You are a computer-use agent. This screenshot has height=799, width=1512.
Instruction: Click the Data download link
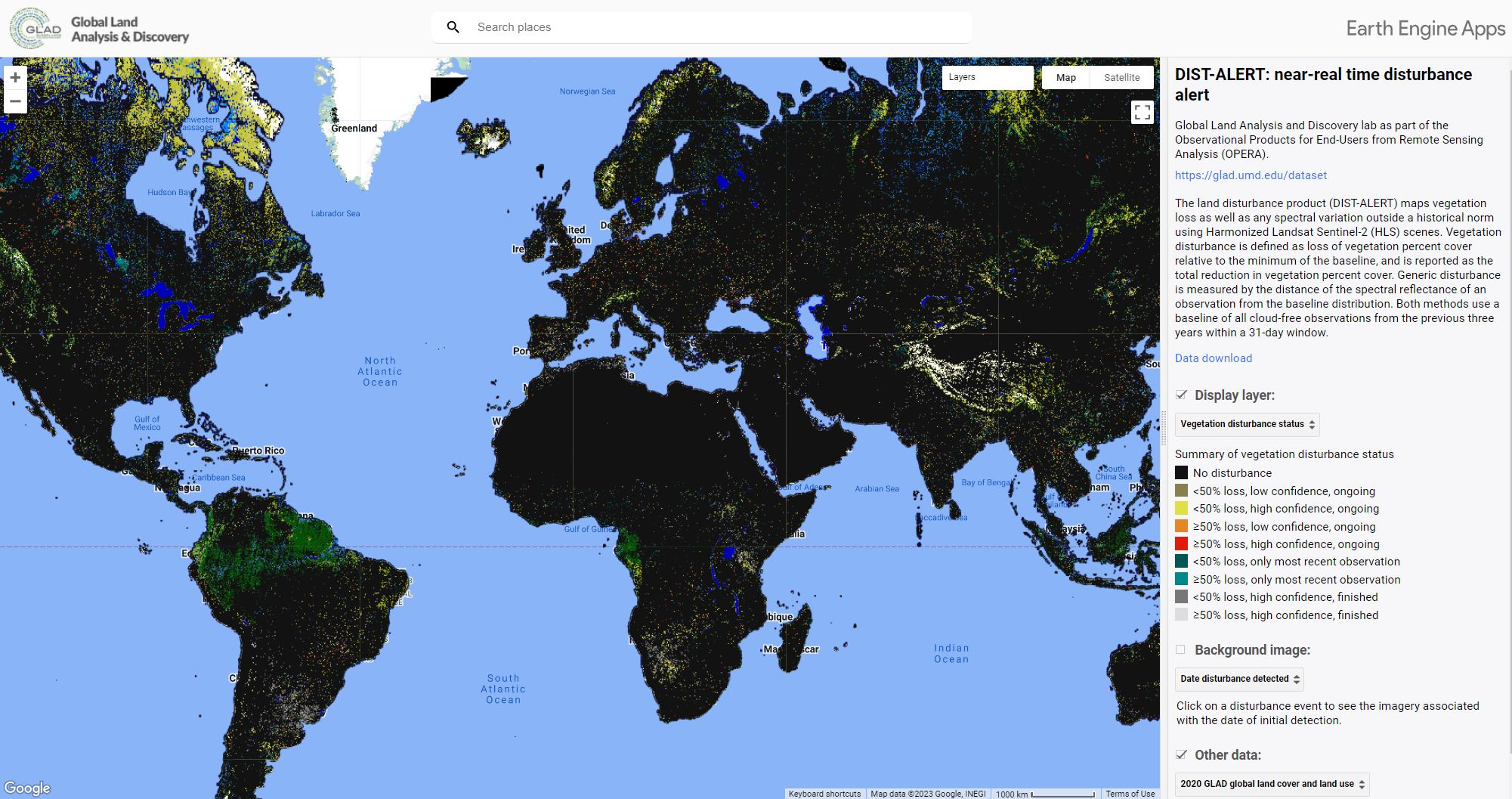(x=1214, y=358)
